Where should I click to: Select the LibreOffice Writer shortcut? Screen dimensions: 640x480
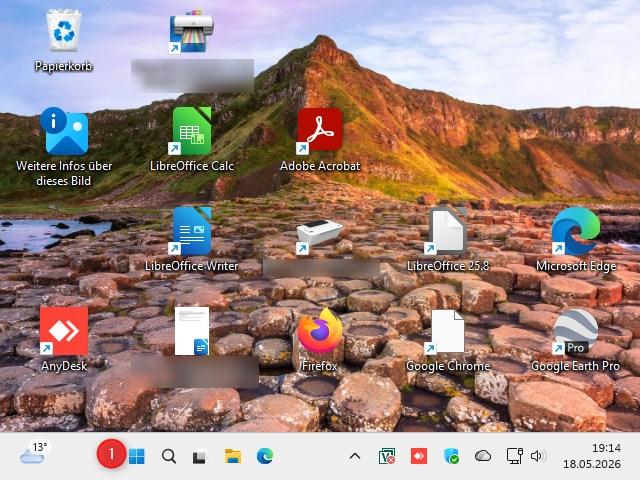pos(191,231)
